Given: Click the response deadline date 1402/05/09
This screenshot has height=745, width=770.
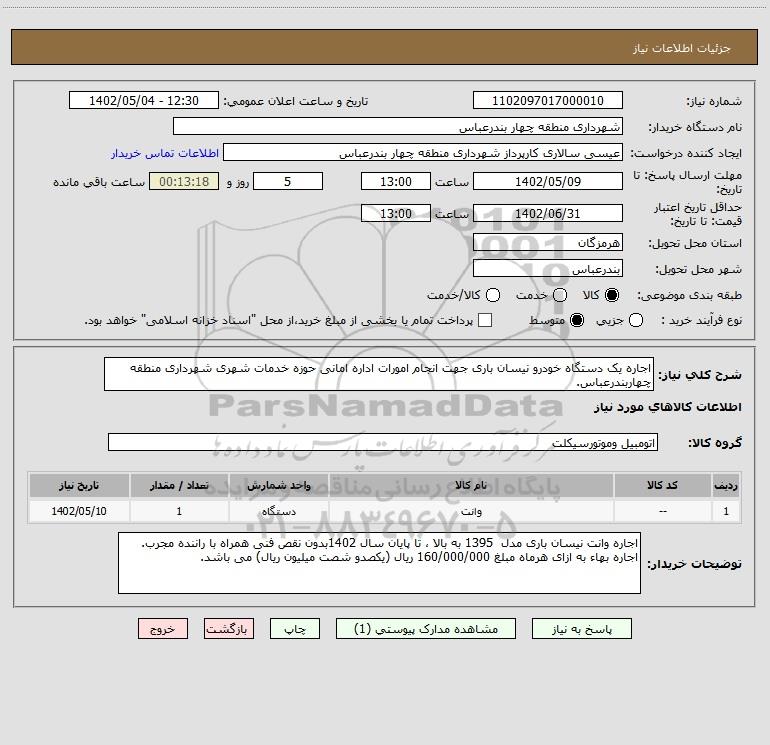Looking at the screenshot, I should point(548,181).
